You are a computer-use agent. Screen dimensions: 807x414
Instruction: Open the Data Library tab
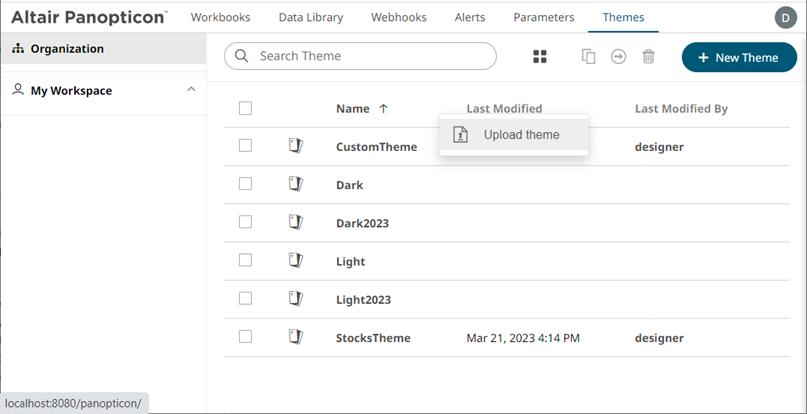click(x=310, y=17)
